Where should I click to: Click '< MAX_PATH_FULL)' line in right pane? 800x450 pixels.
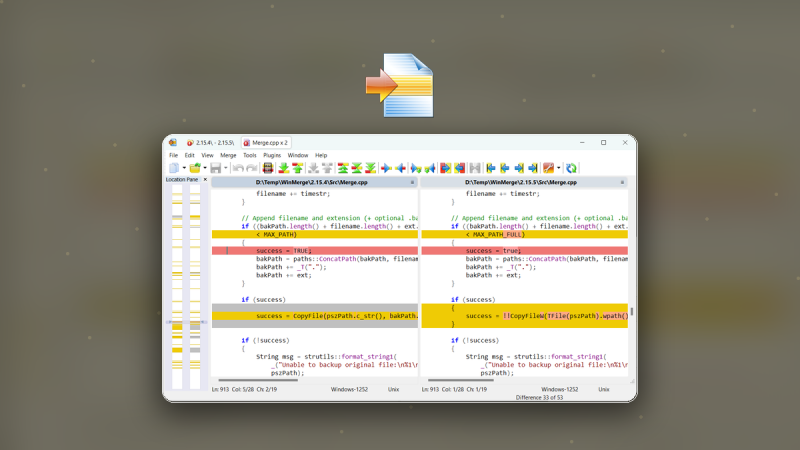524,234
